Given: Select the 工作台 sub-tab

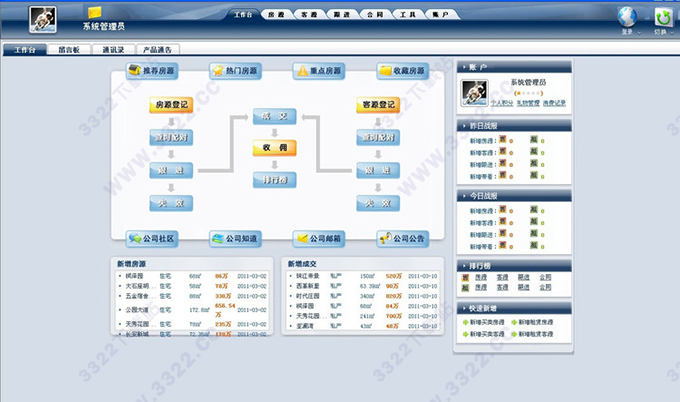Looking at the screenshot, I should (25, 50).
